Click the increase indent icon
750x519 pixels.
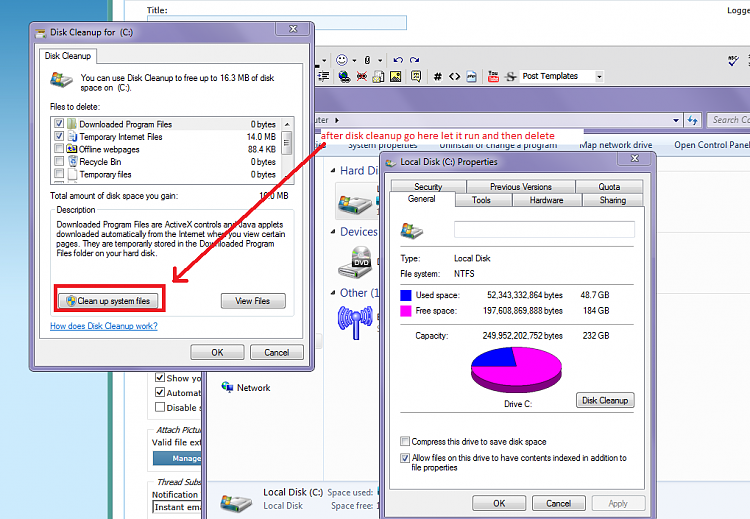point(324,76)
